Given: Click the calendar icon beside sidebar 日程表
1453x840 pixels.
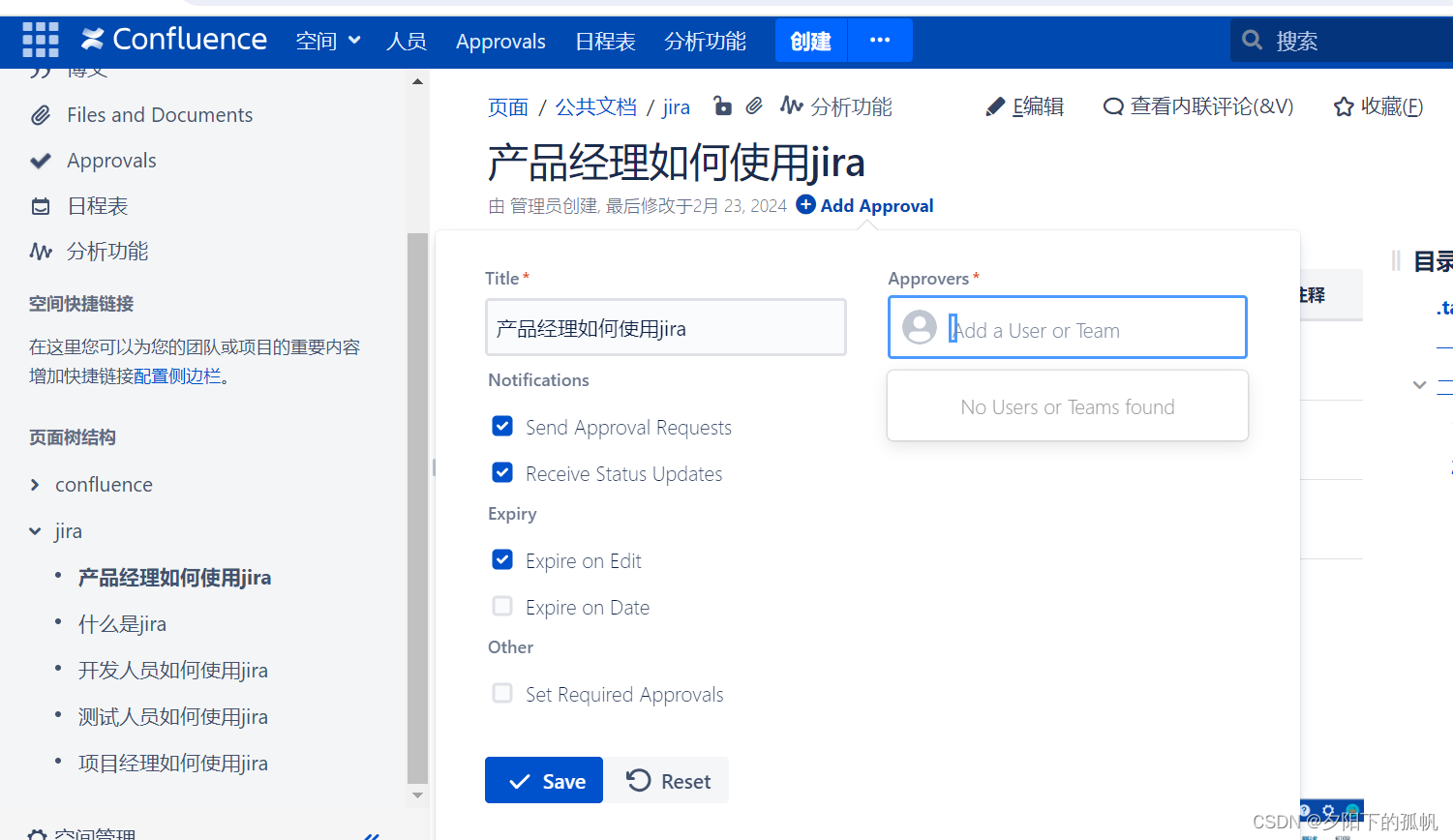Looking at the screenshot, I should (41, 206).
